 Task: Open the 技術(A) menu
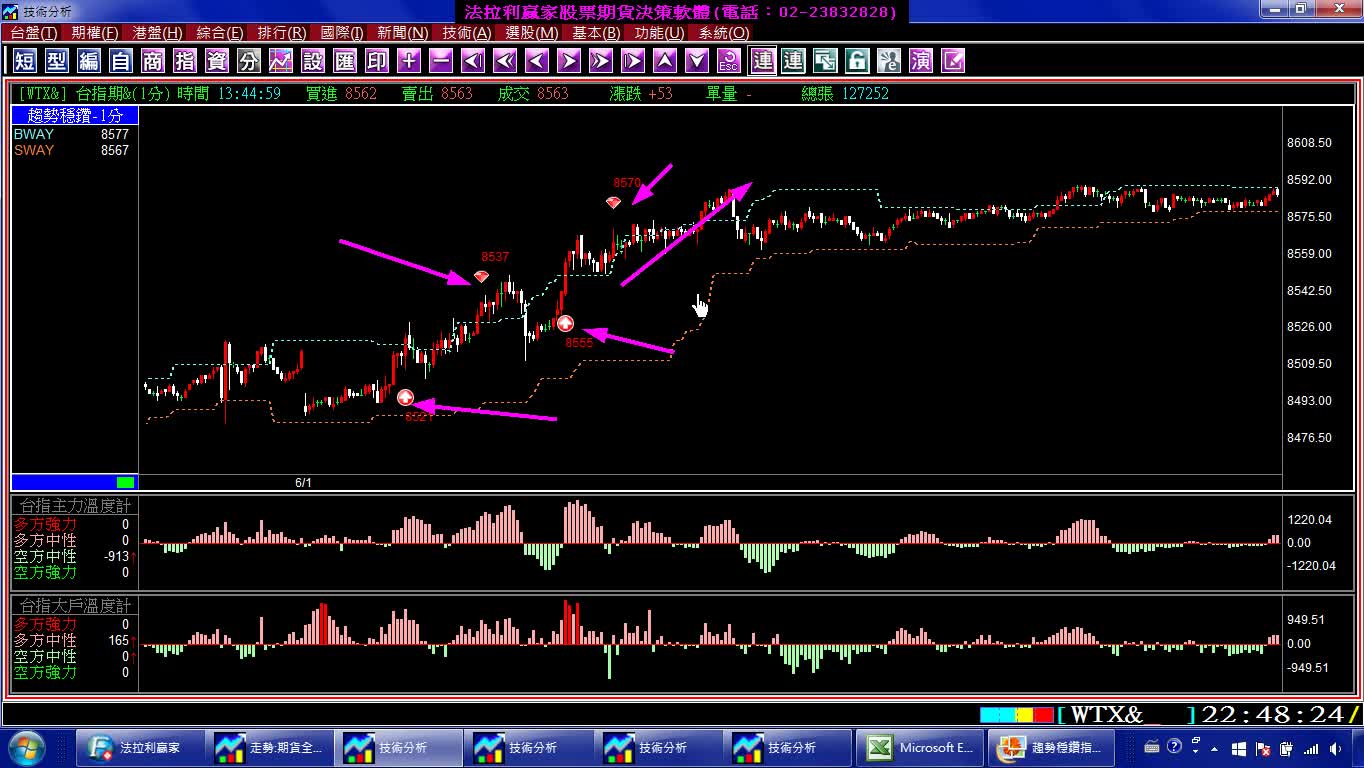click(x=467, y=33)
